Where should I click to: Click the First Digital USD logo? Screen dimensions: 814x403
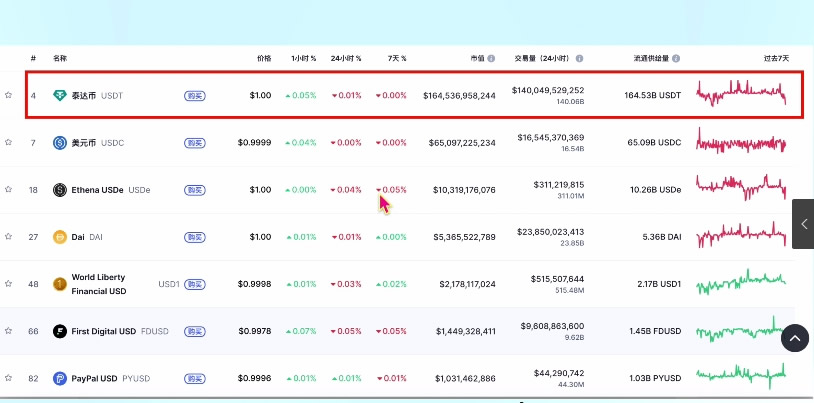pos(60,331)
